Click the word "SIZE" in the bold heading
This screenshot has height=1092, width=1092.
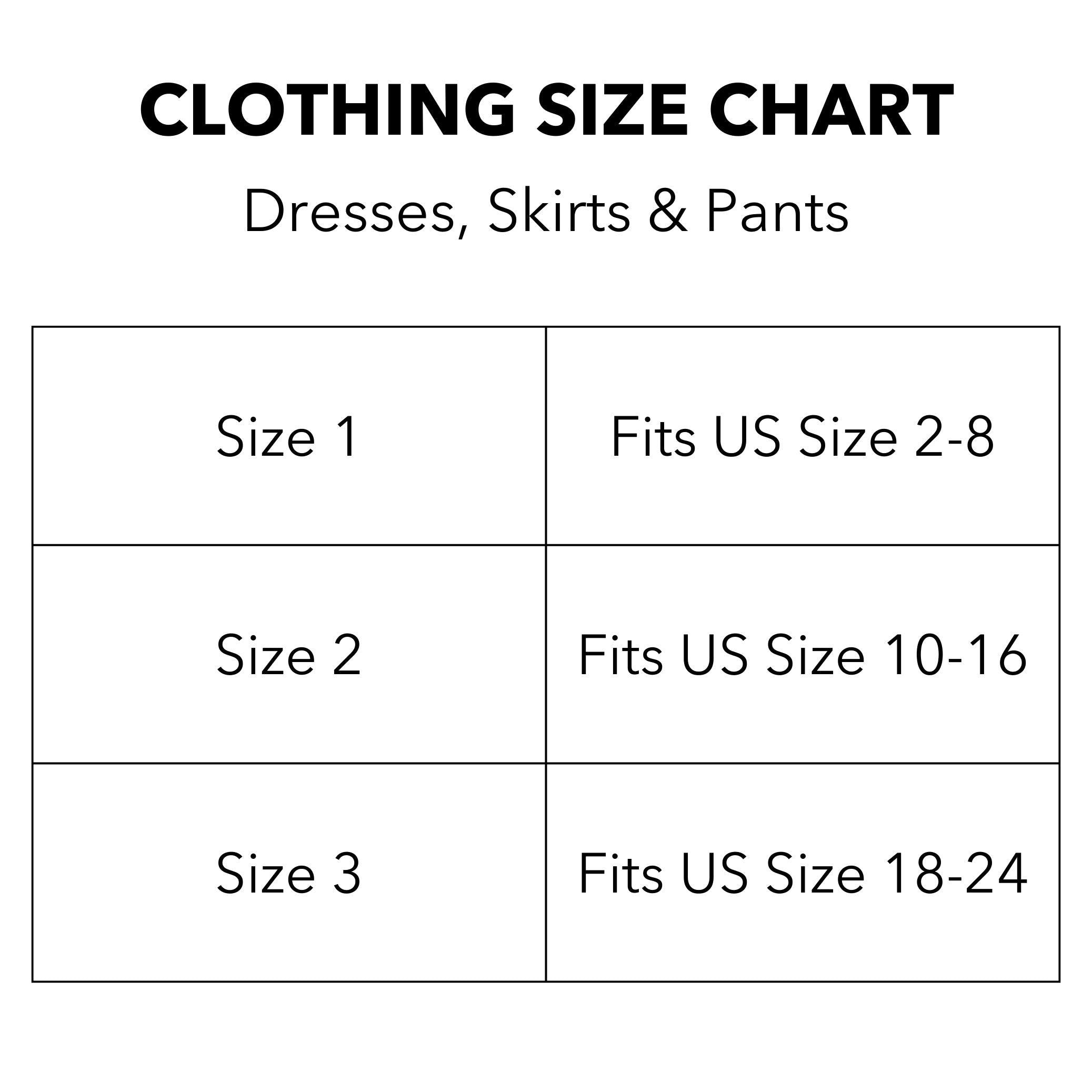tap(612, 111)
